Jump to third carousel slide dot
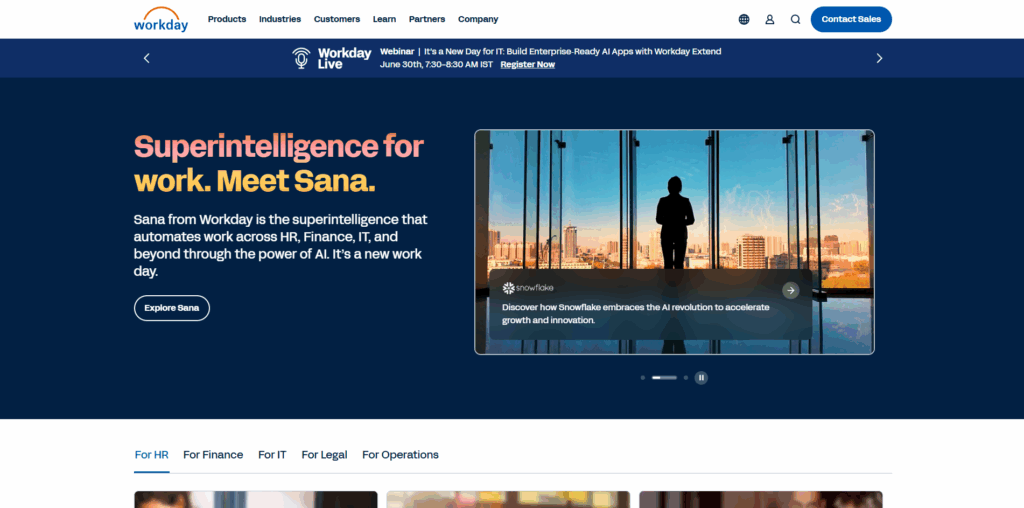Screen dimensions: 1024x508 [686, 377]
